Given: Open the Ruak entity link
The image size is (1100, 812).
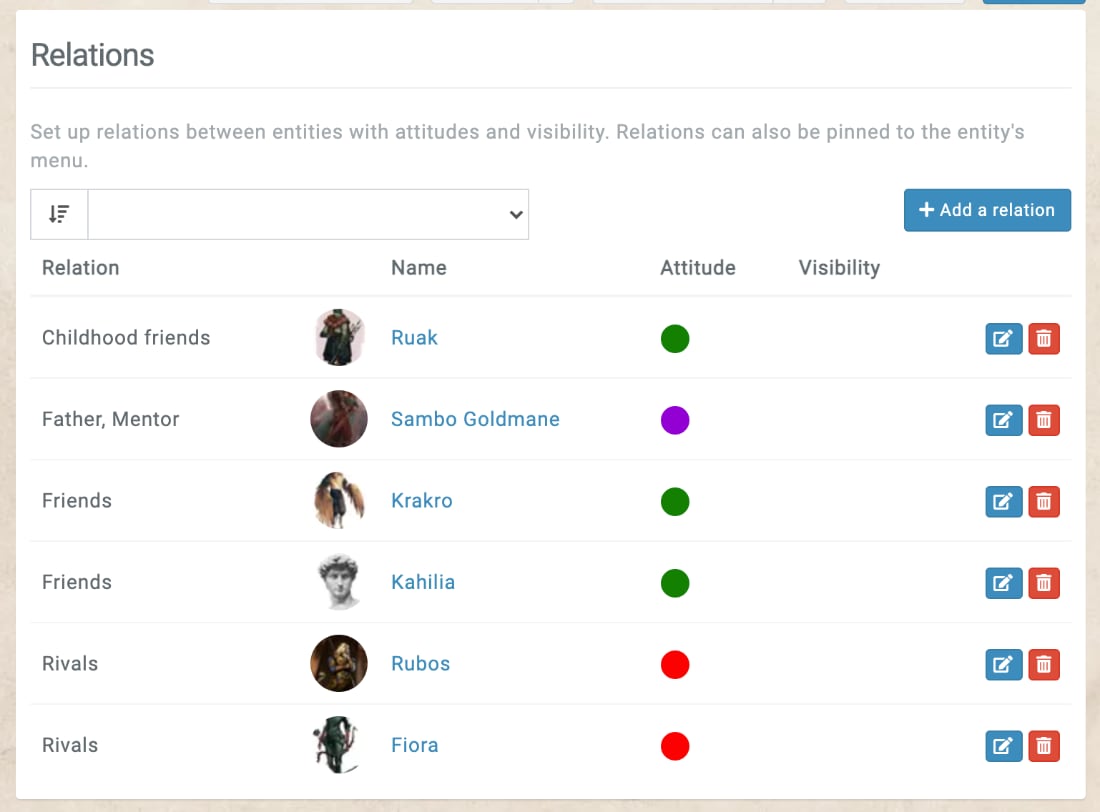Looking at the screenshot, I should point(414,338).
